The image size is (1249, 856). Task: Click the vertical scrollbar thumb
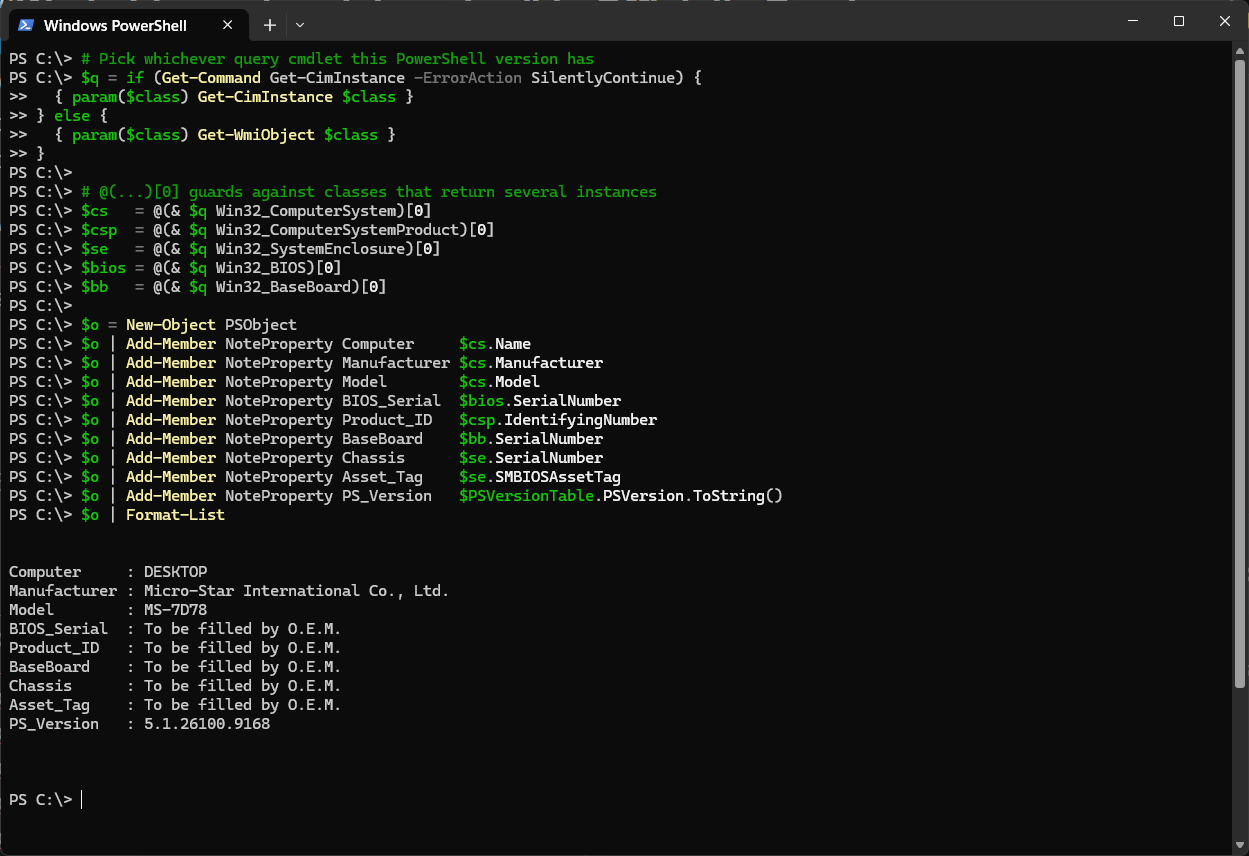tap(1240, 375)
